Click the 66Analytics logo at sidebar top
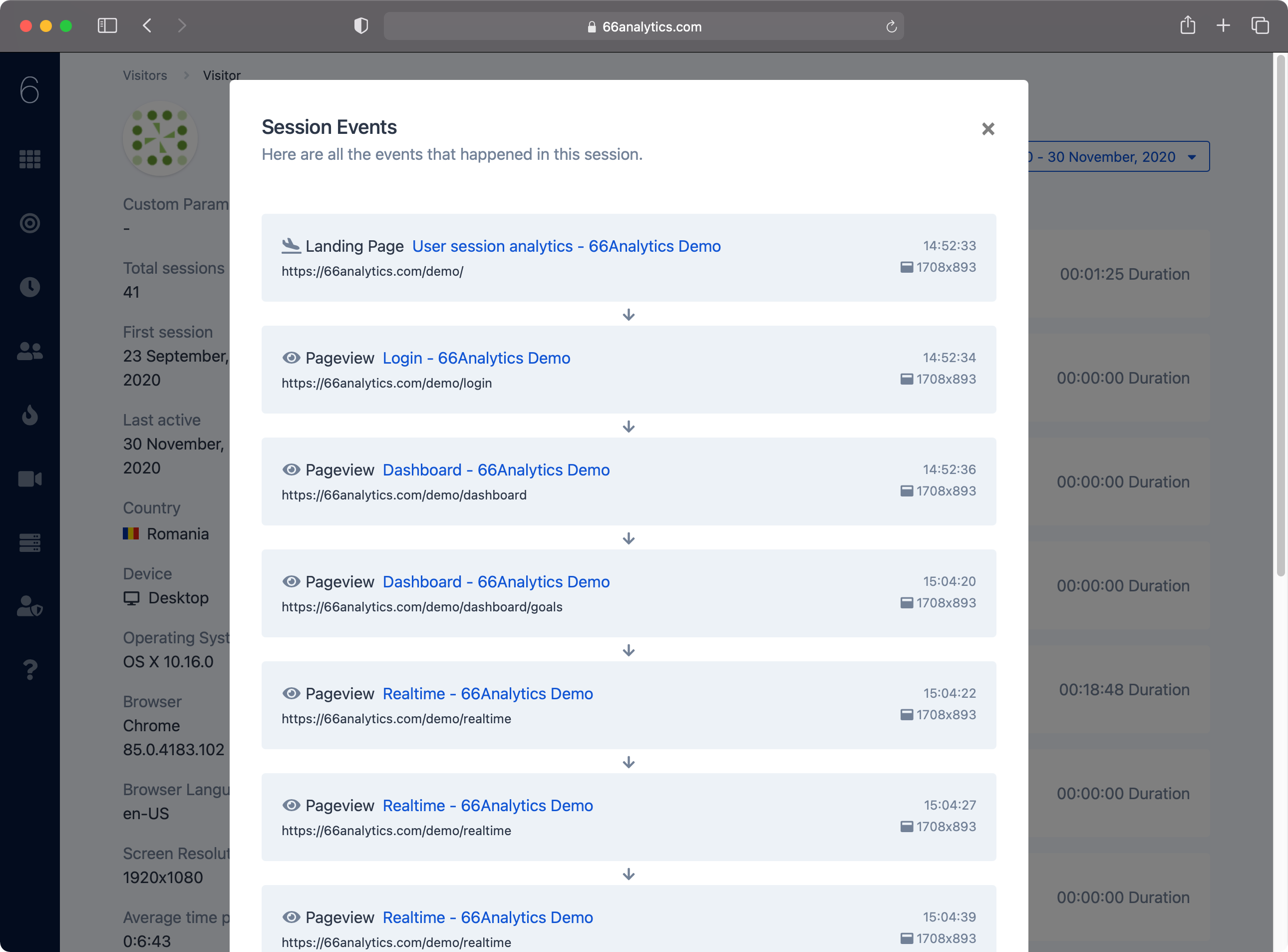This screenshot has width=1288, height=952. point(29,89)
